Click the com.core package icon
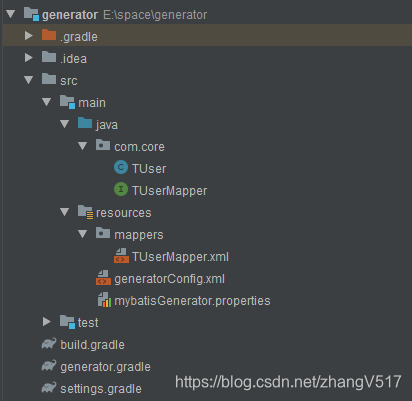This screenshot has width=412, height=401. click(103, 145)
